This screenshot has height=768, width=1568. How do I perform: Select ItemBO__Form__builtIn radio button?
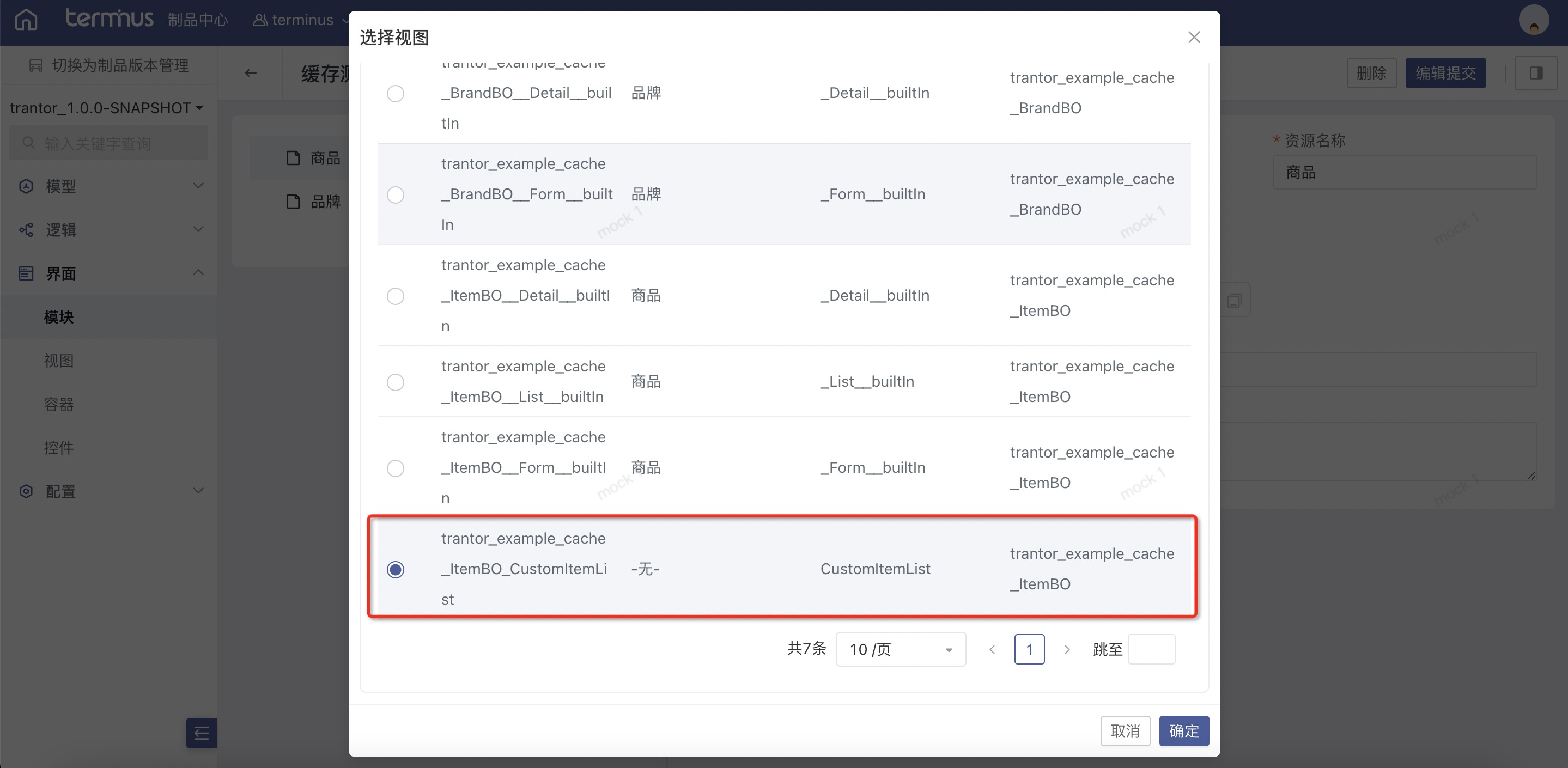tap(396, 468)
